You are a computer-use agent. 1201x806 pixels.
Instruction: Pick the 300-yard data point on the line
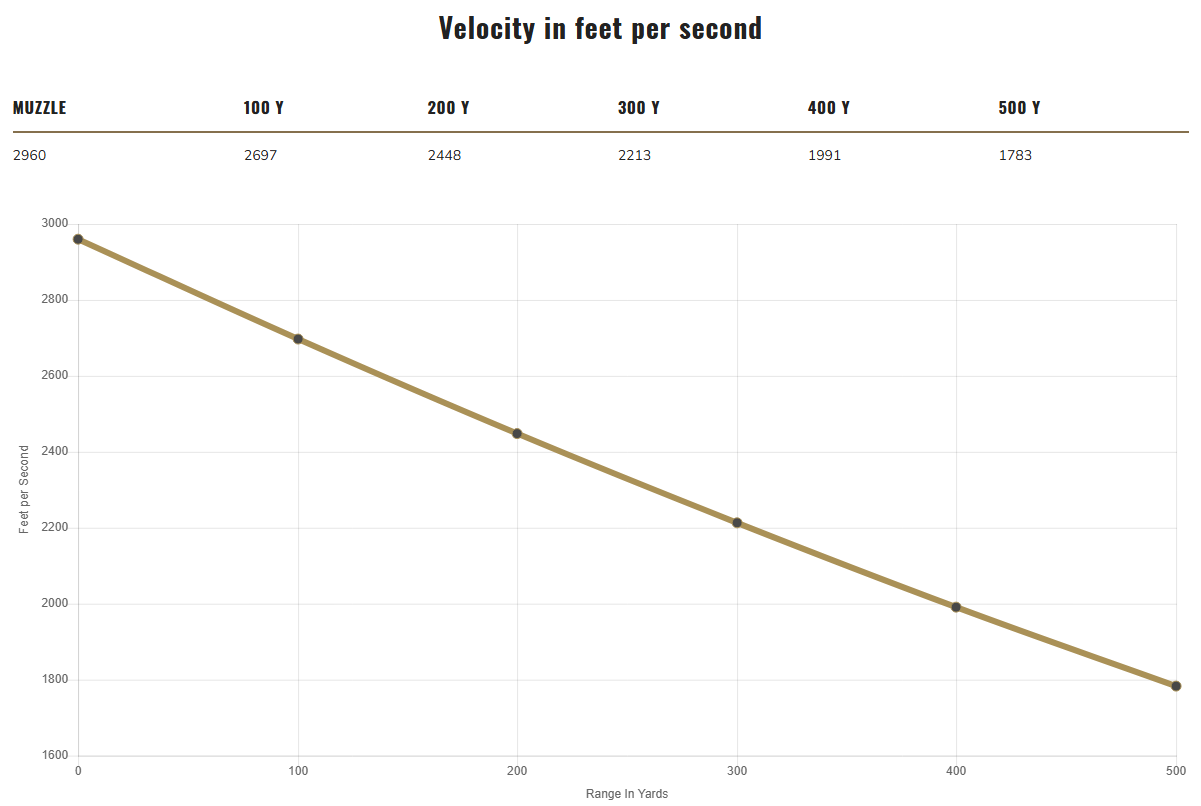[737, 523]
